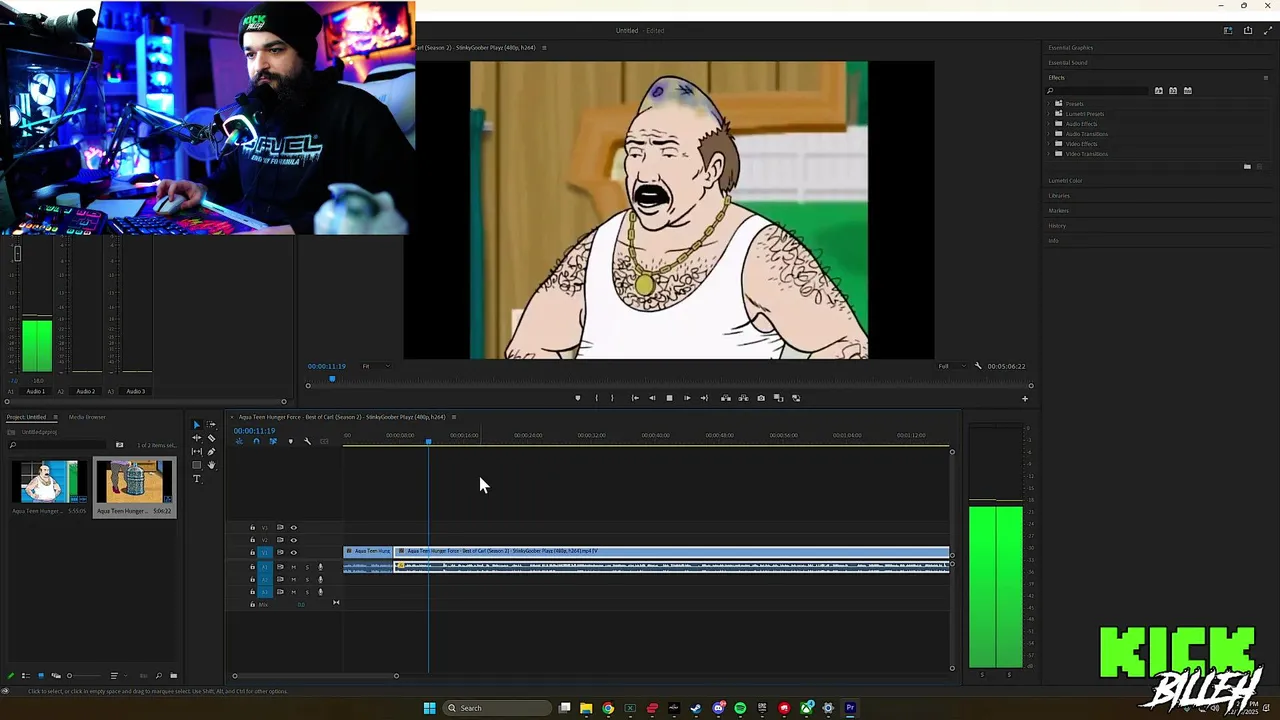Mute audio track A1
The image size is (1280, 720).
[294, 567]
